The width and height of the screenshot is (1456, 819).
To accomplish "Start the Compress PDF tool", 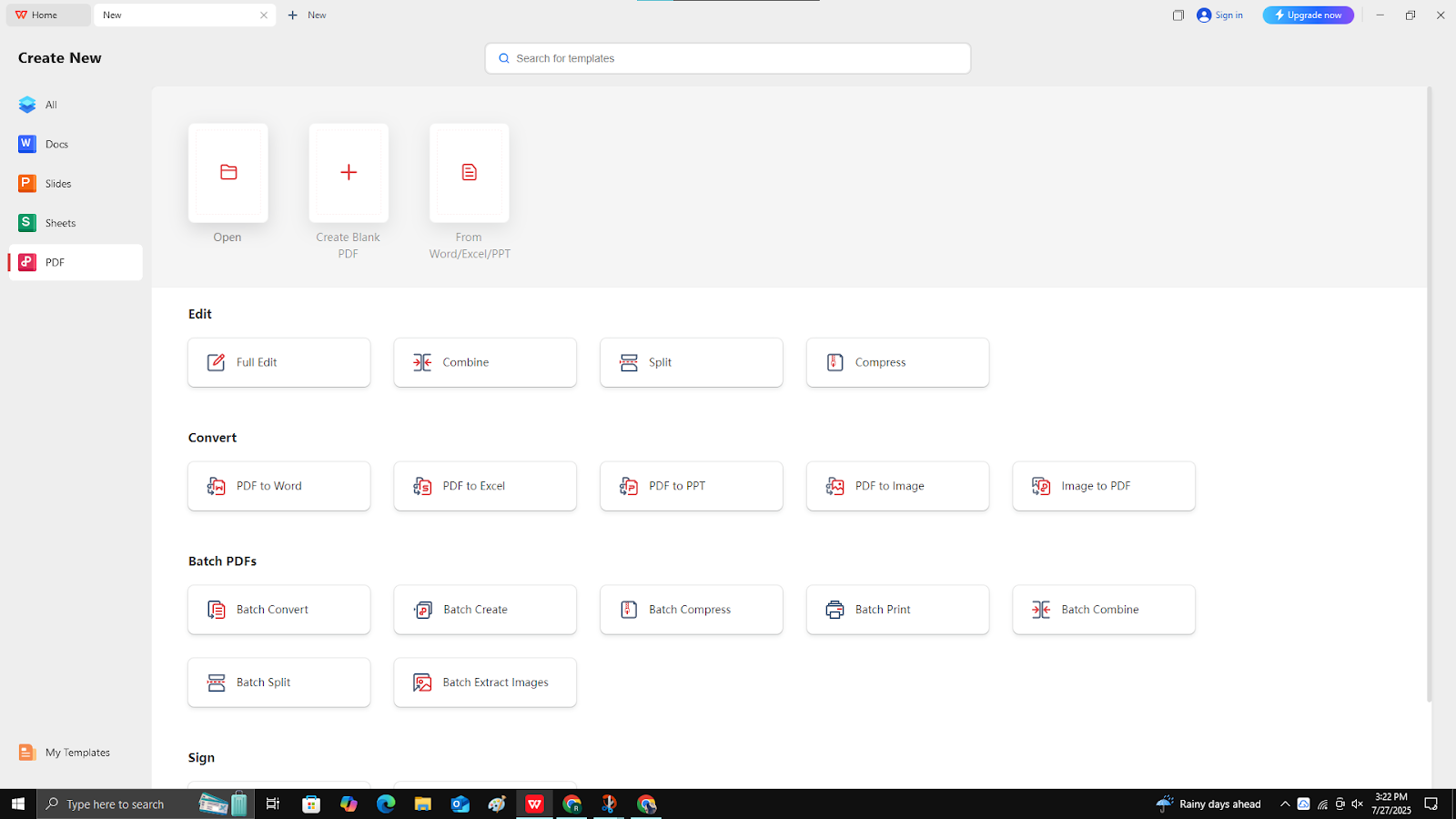I will pos(897,362).
